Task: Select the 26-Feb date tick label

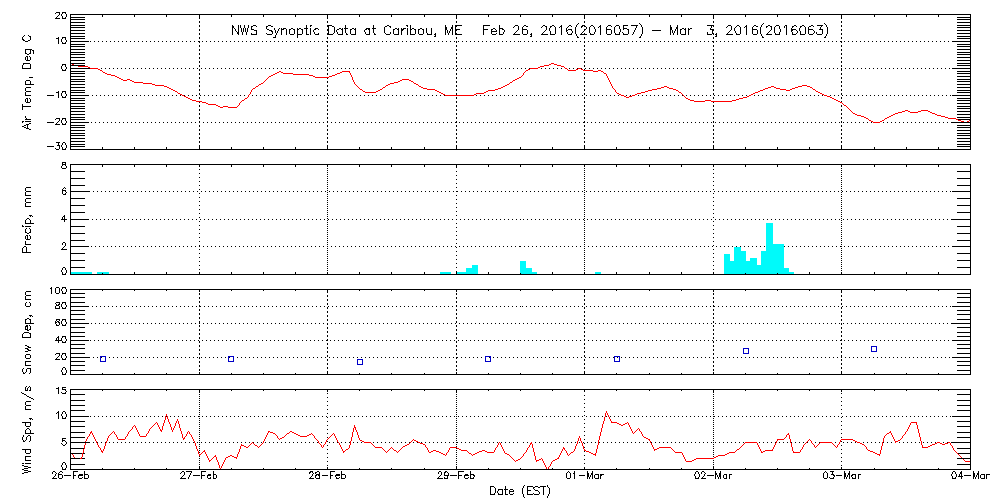Action: click(x=71, y=478)
